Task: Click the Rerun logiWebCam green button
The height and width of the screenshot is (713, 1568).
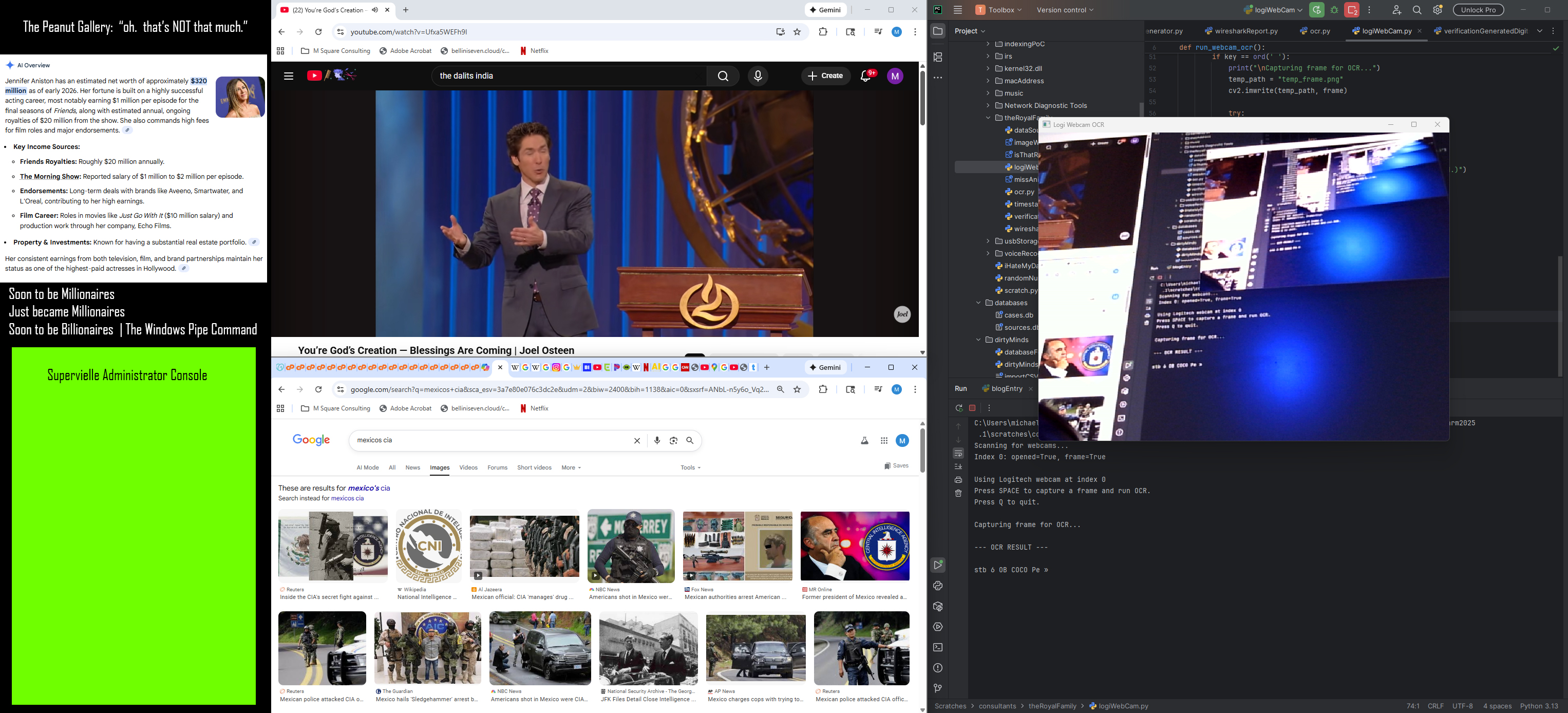Action: coord(1317,10)
